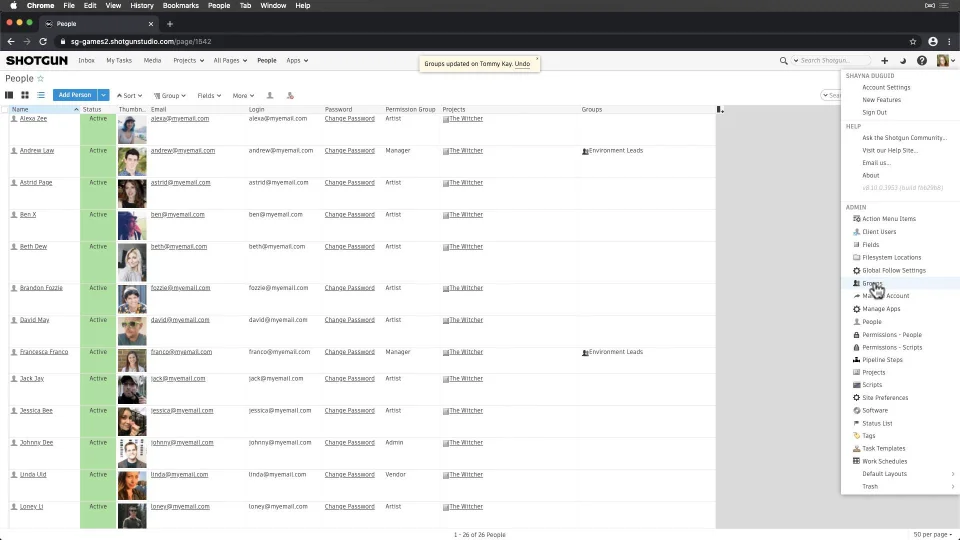Click Undo in the notification banner
Screen dimensions: 960x540
522,64
